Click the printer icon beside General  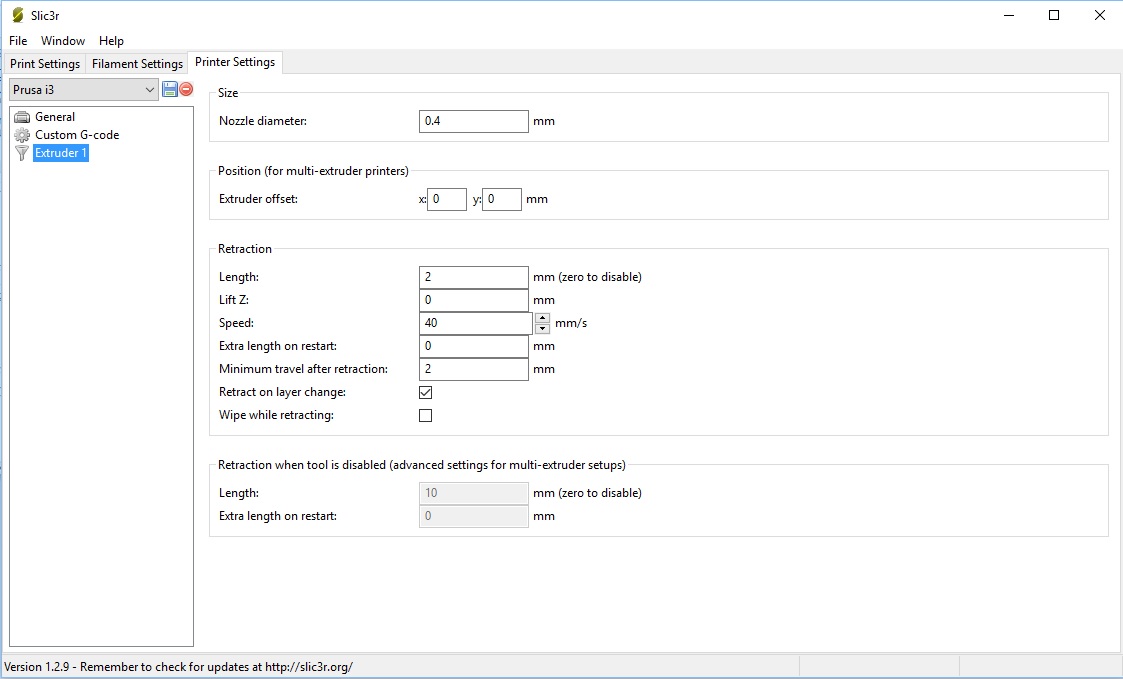pyautogui.click(x=22, y=117)
